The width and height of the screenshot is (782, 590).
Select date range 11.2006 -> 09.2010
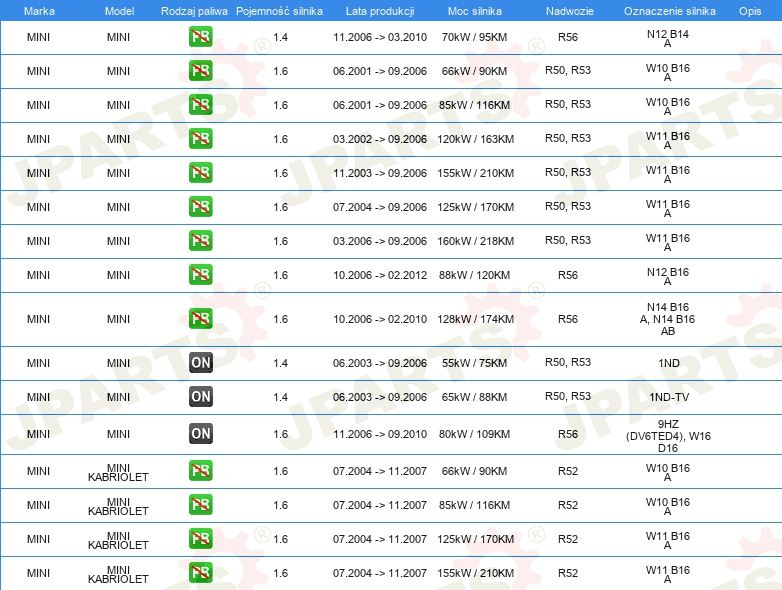380,434
